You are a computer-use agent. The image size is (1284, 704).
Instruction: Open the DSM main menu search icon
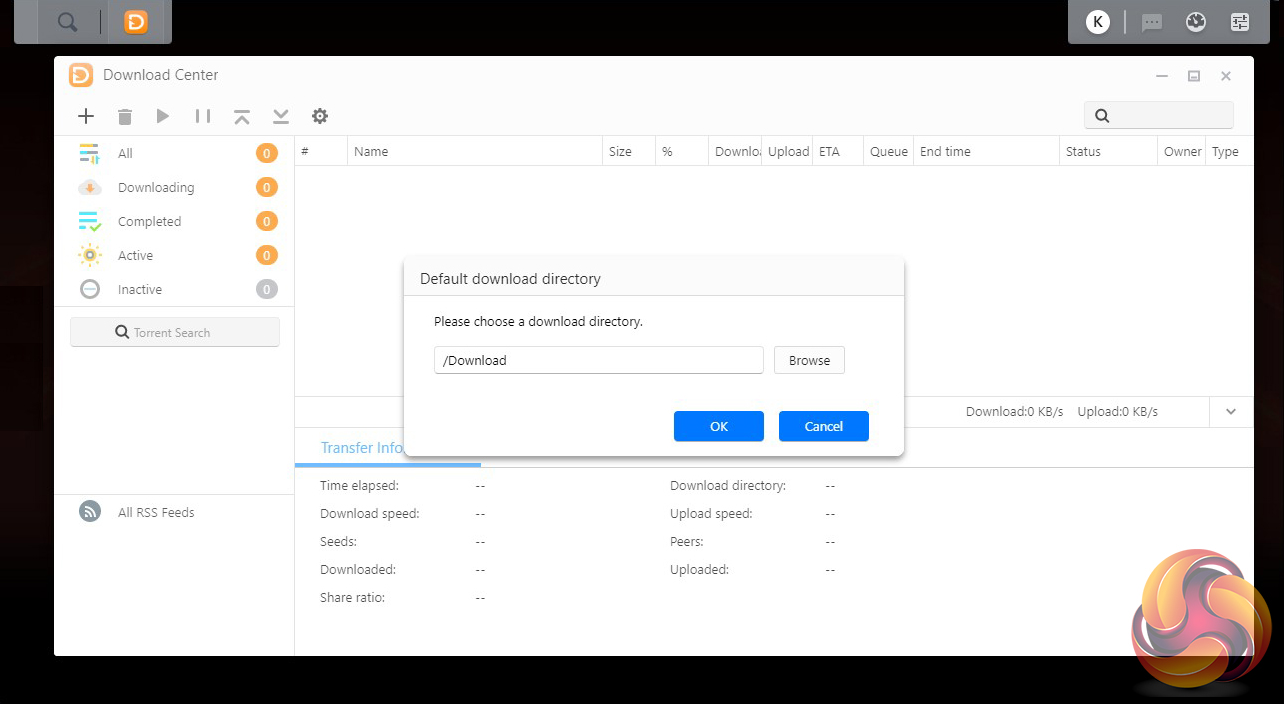pos(67,22)
